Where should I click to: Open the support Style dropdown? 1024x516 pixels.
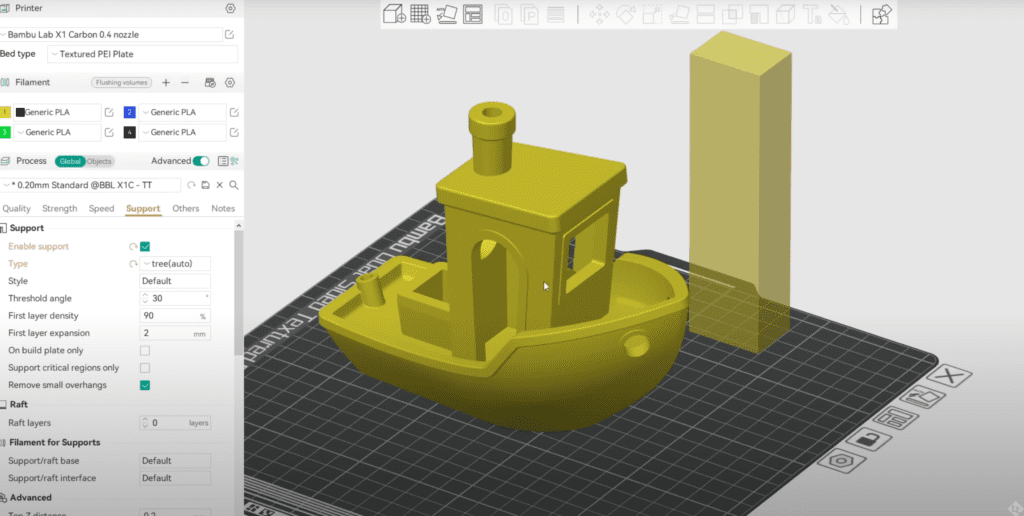point(175,281)
